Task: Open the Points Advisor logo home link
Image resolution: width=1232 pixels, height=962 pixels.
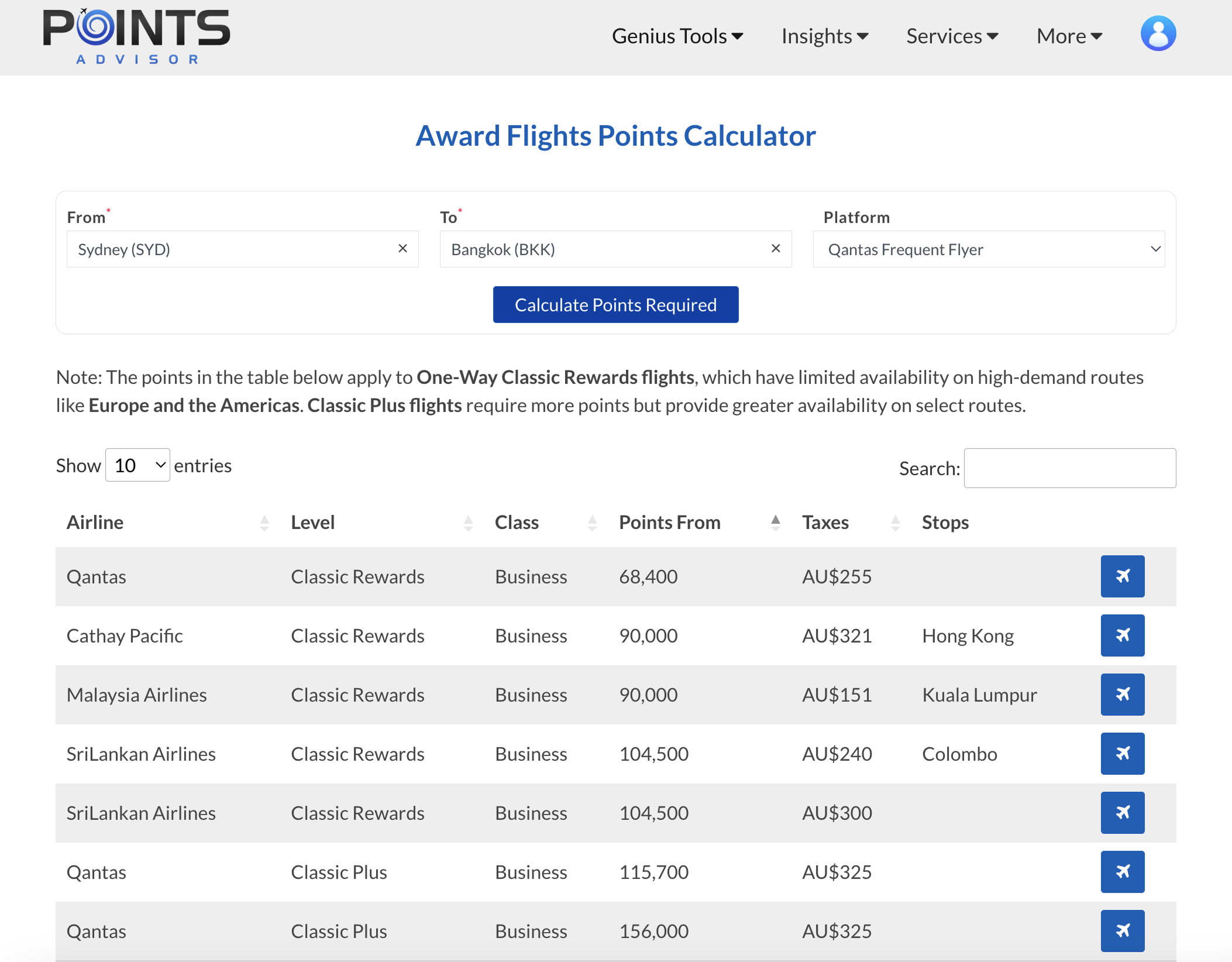Action: 136,36
